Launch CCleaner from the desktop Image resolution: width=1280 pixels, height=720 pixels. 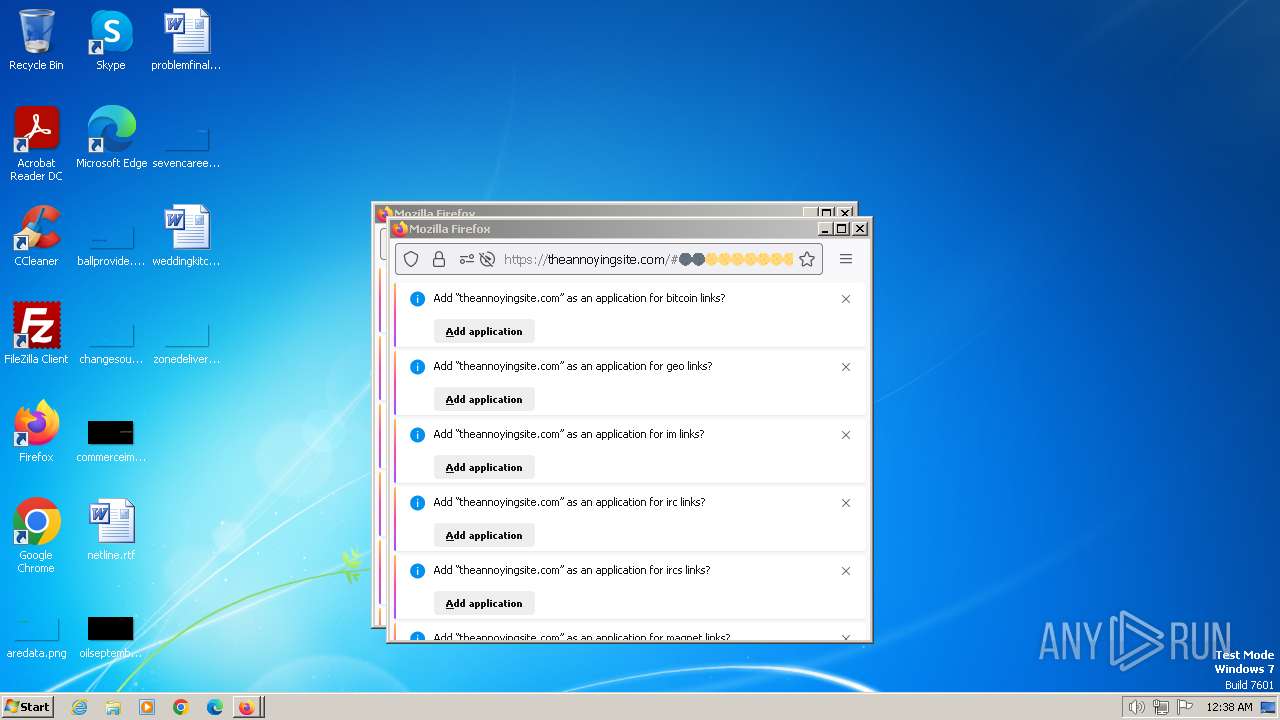click(36, 236)
